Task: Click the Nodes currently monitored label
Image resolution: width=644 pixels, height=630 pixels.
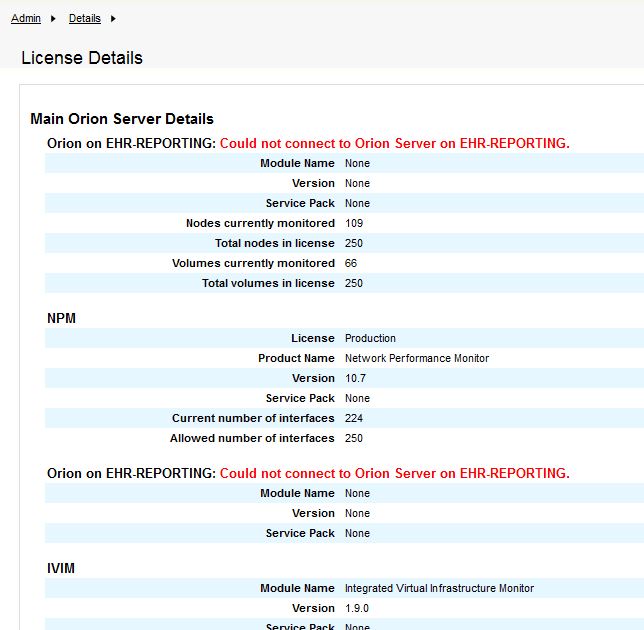Action: [260, 223]
